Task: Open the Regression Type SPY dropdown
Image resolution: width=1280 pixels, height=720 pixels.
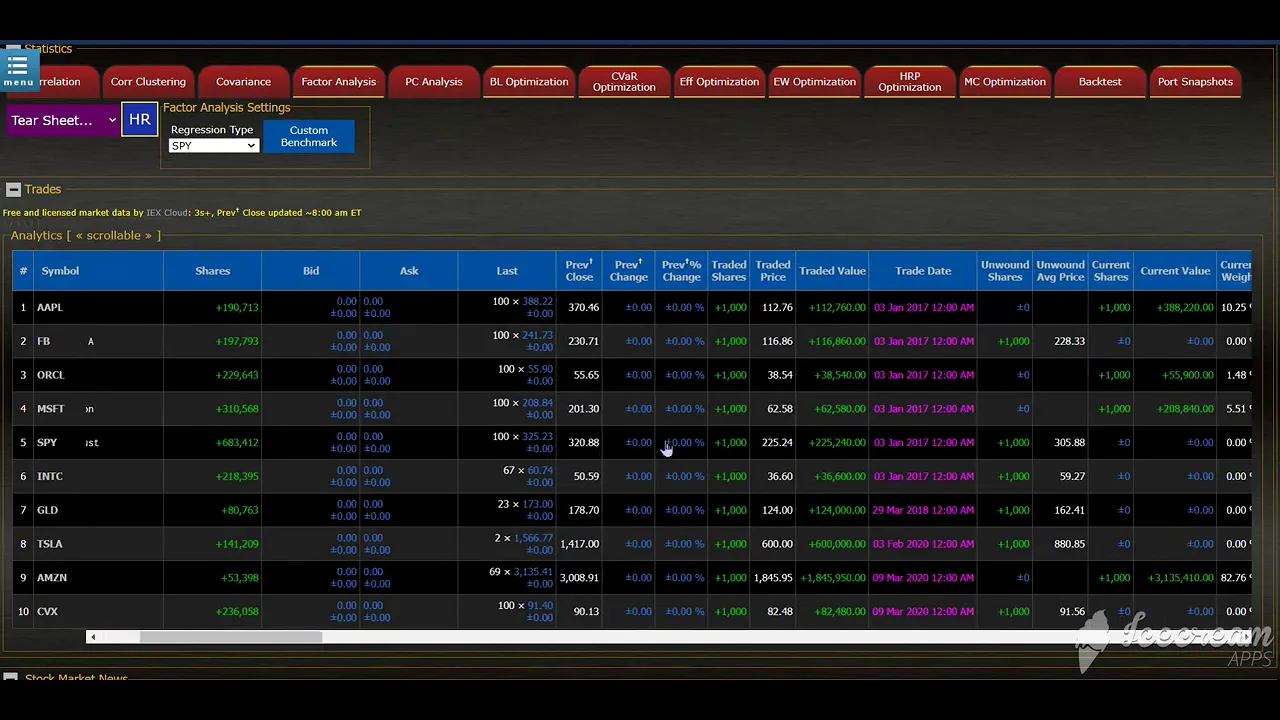Action: point(214,146)
